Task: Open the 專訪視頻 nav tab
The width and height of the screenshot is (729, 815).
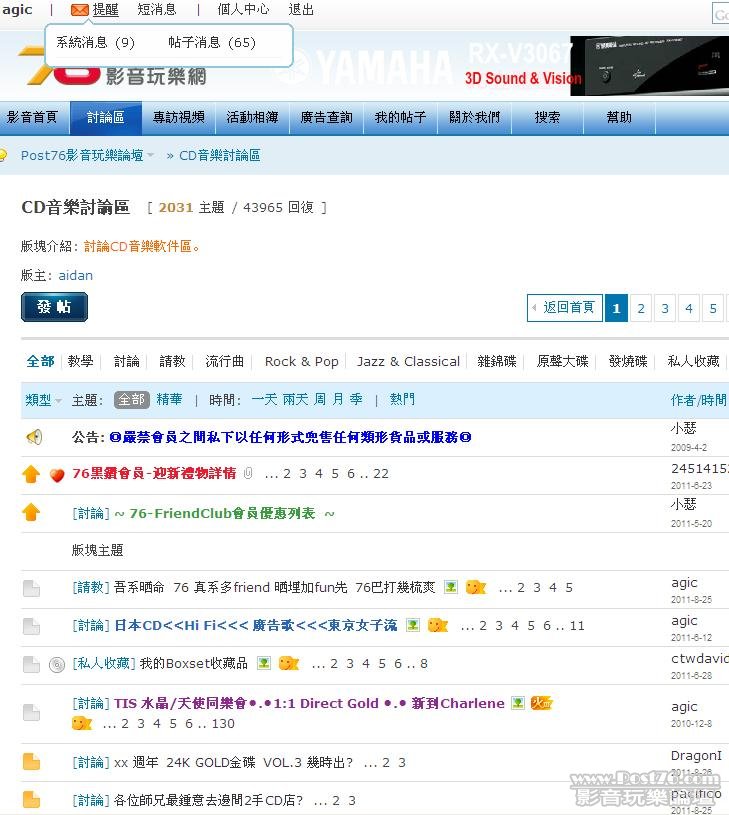Action: click(x=179, y=117)
